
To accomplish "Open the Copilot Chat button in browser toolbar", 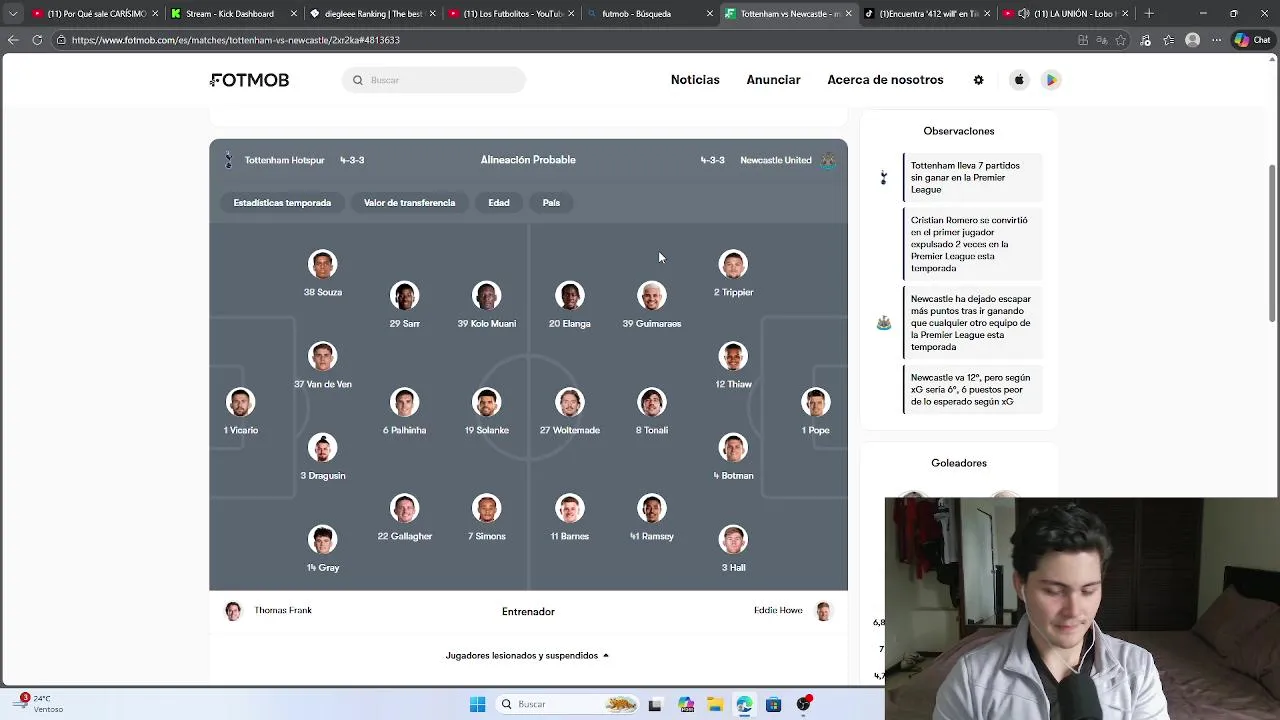I will (1252, 40).
